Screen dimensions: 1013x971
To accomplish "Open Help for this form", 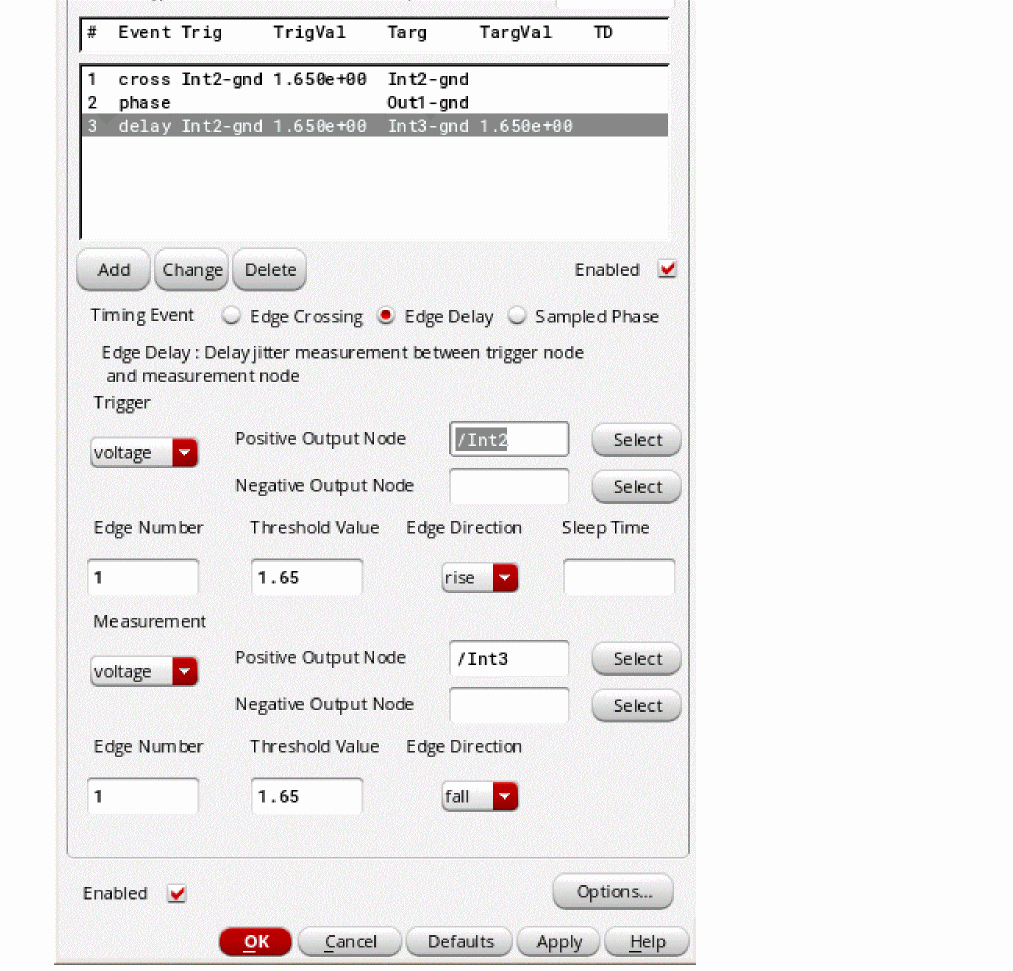I will click(x=647, y=941).
